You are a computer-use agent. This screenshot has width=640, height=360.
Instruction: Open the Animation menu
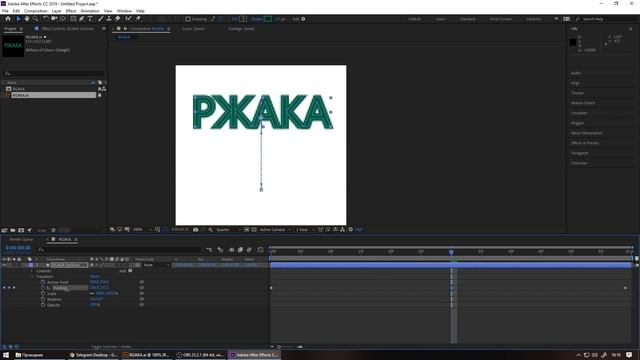coord(90,11)
